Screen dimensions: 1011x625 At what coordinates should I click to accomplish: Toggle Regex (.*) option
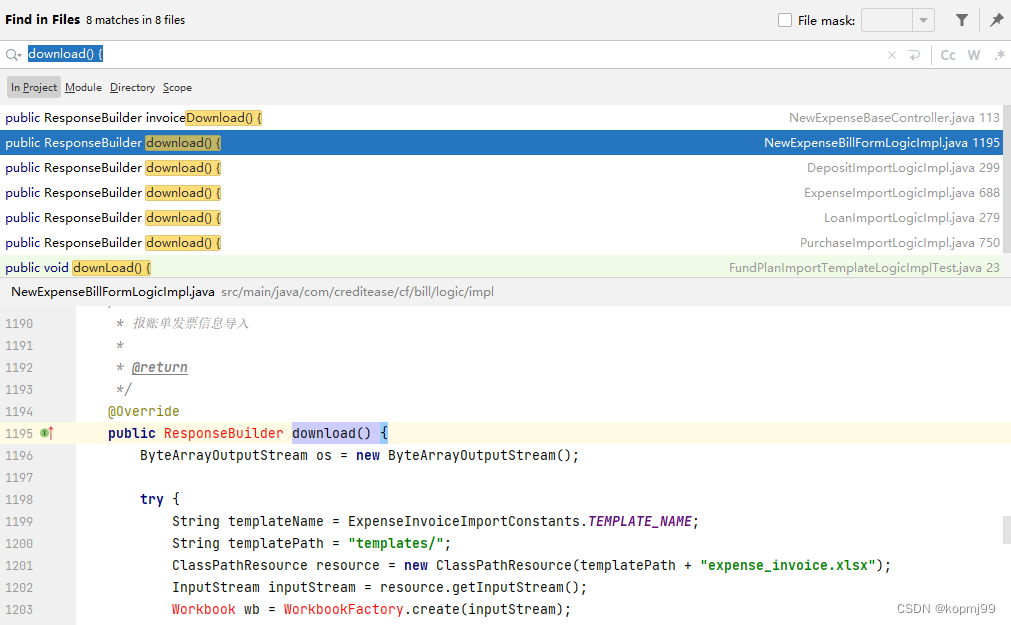pyautogui.click(x=999, y=55)
